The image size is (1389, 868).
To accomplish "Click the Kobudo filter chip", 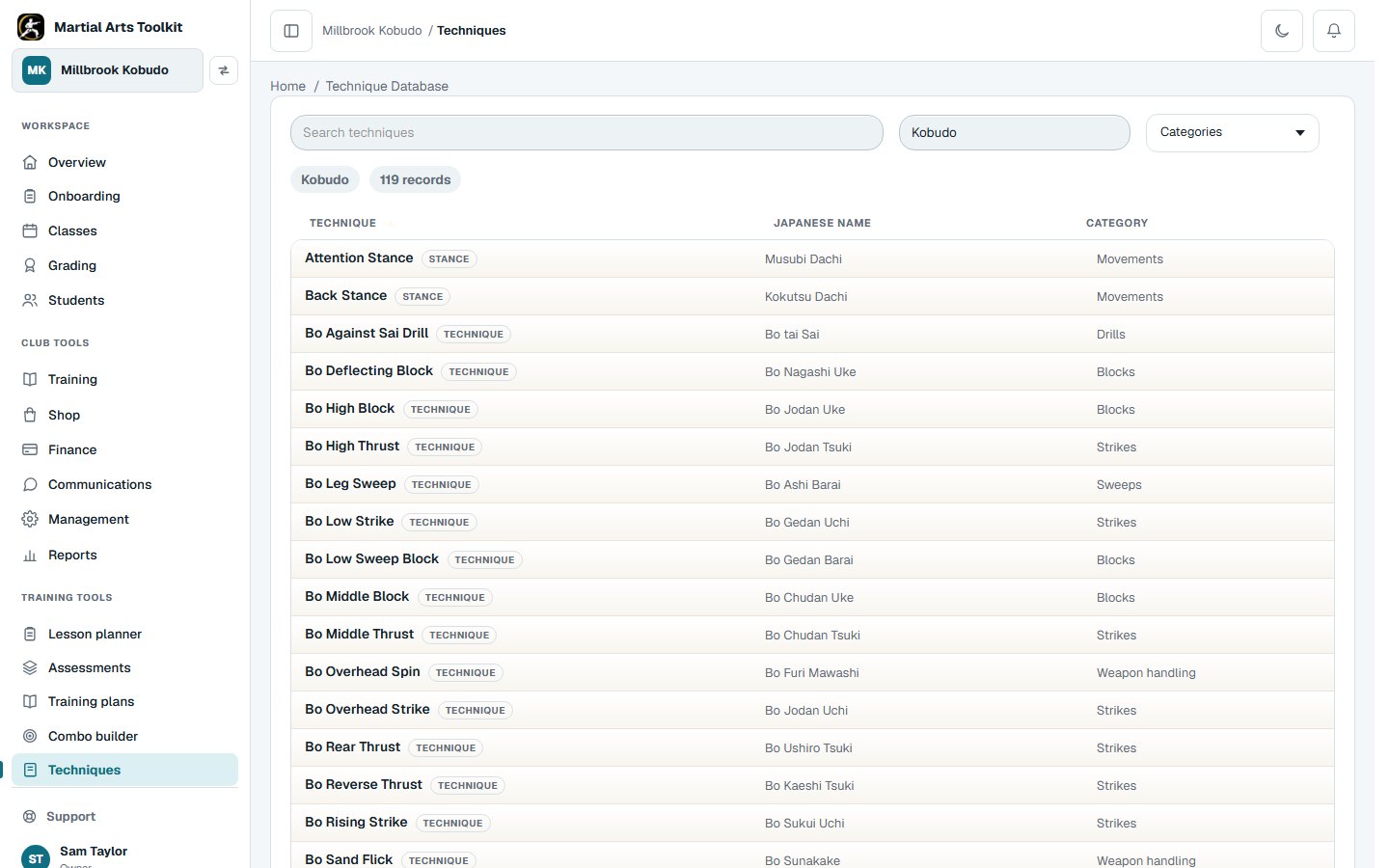I will point(325,179).
